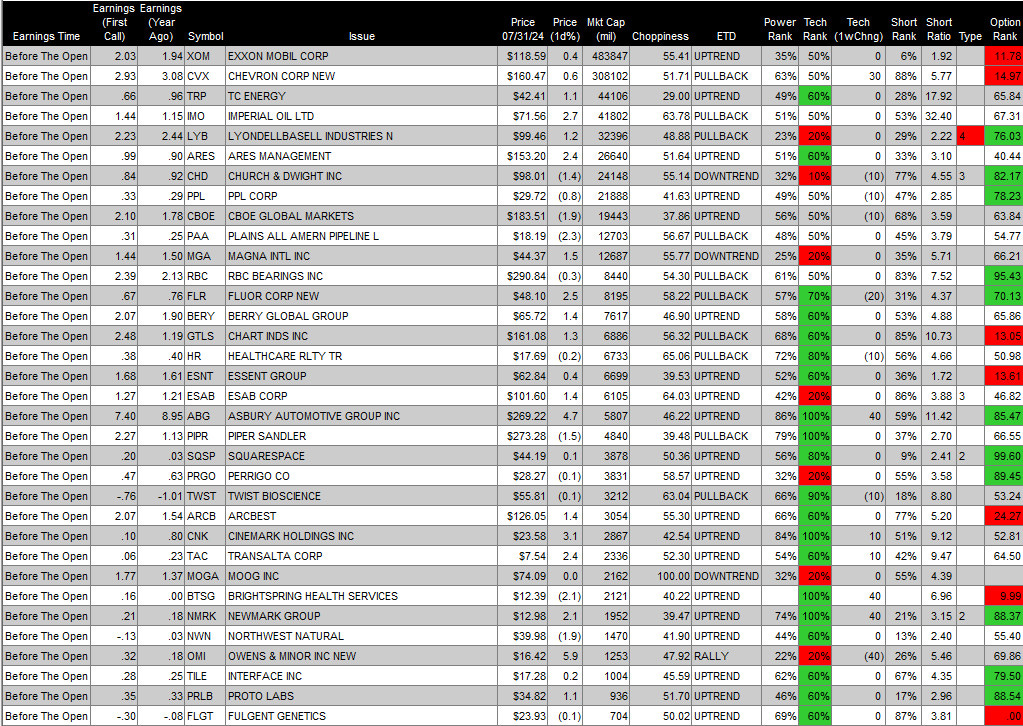The image size is (1023, 726).
Task: Click Squarespace's green 99.60 option rank
Action: click(x=1003, y=457)
